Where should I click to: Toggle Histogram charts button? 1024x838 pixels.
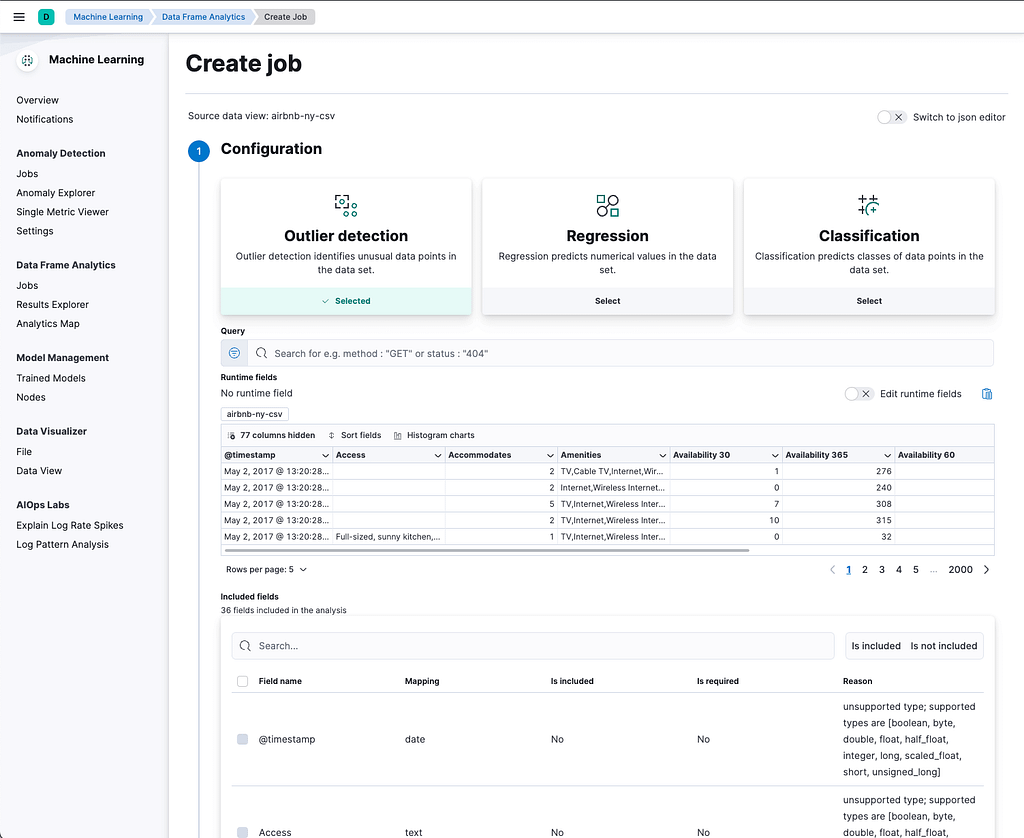434,436
